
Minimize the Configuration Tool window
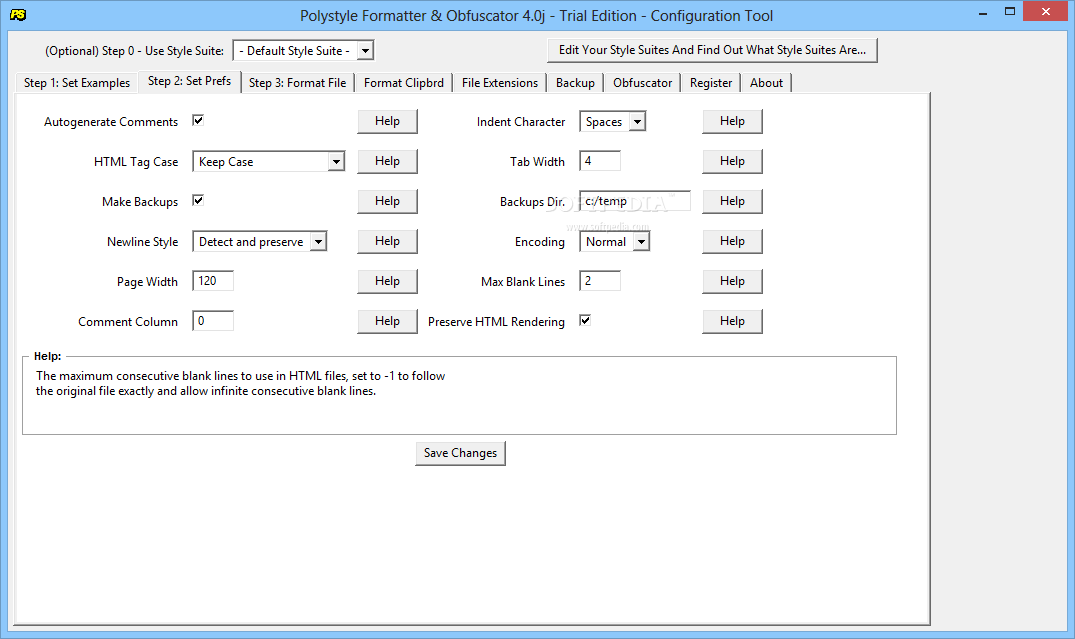coord(982,12)
